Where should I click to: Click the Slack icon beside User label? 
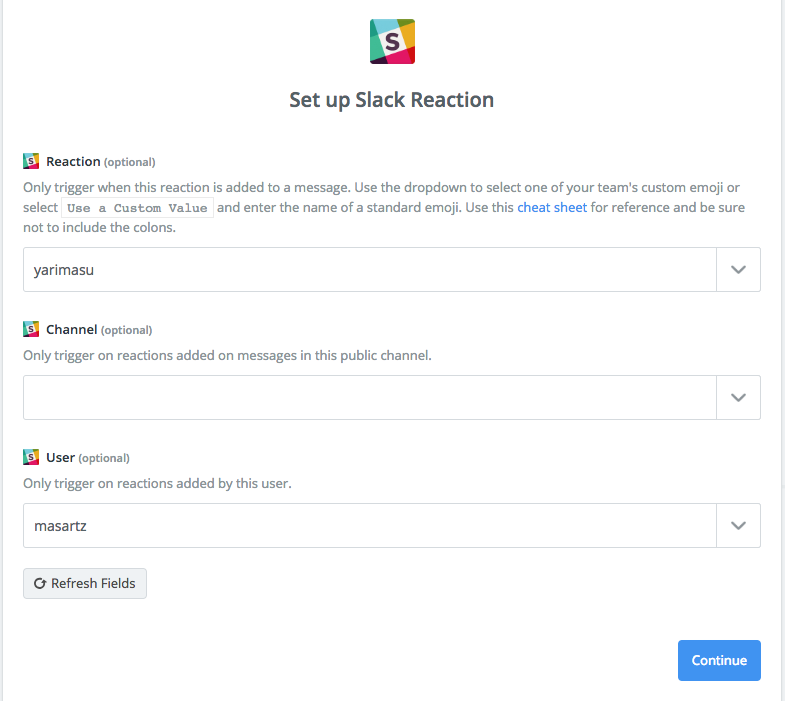(x=31, y=457)
